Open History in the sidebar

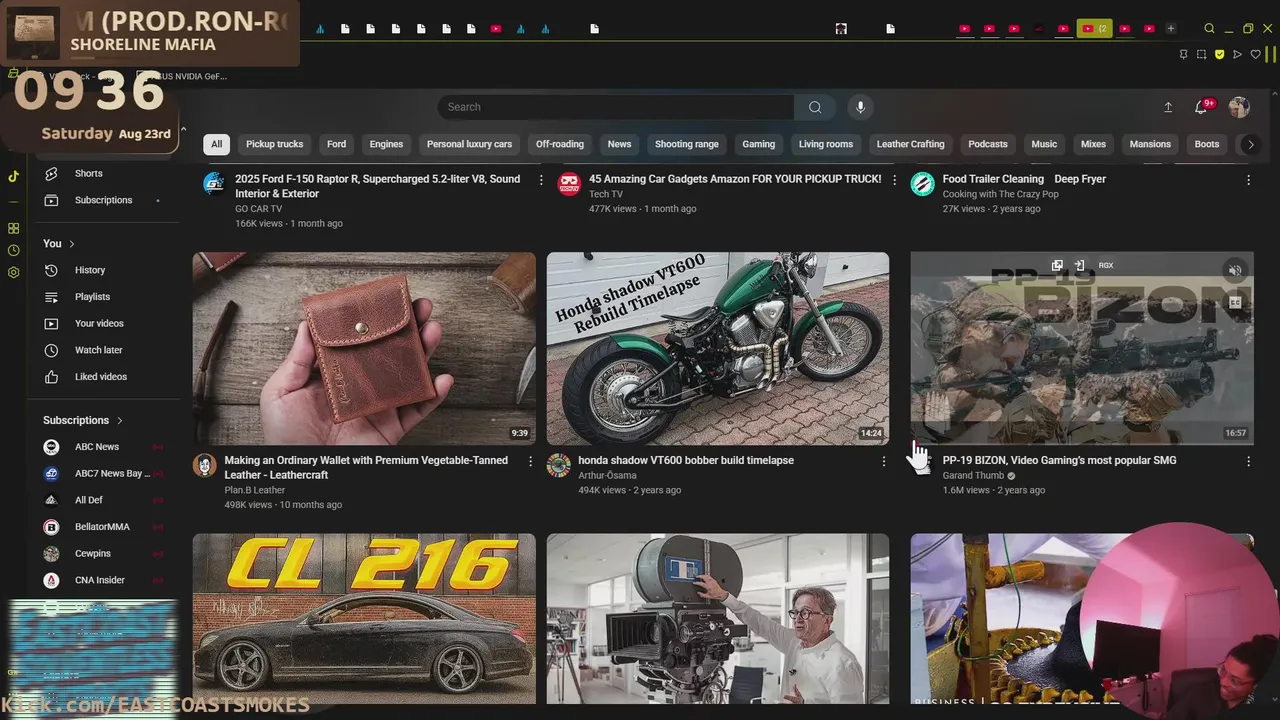90,270
